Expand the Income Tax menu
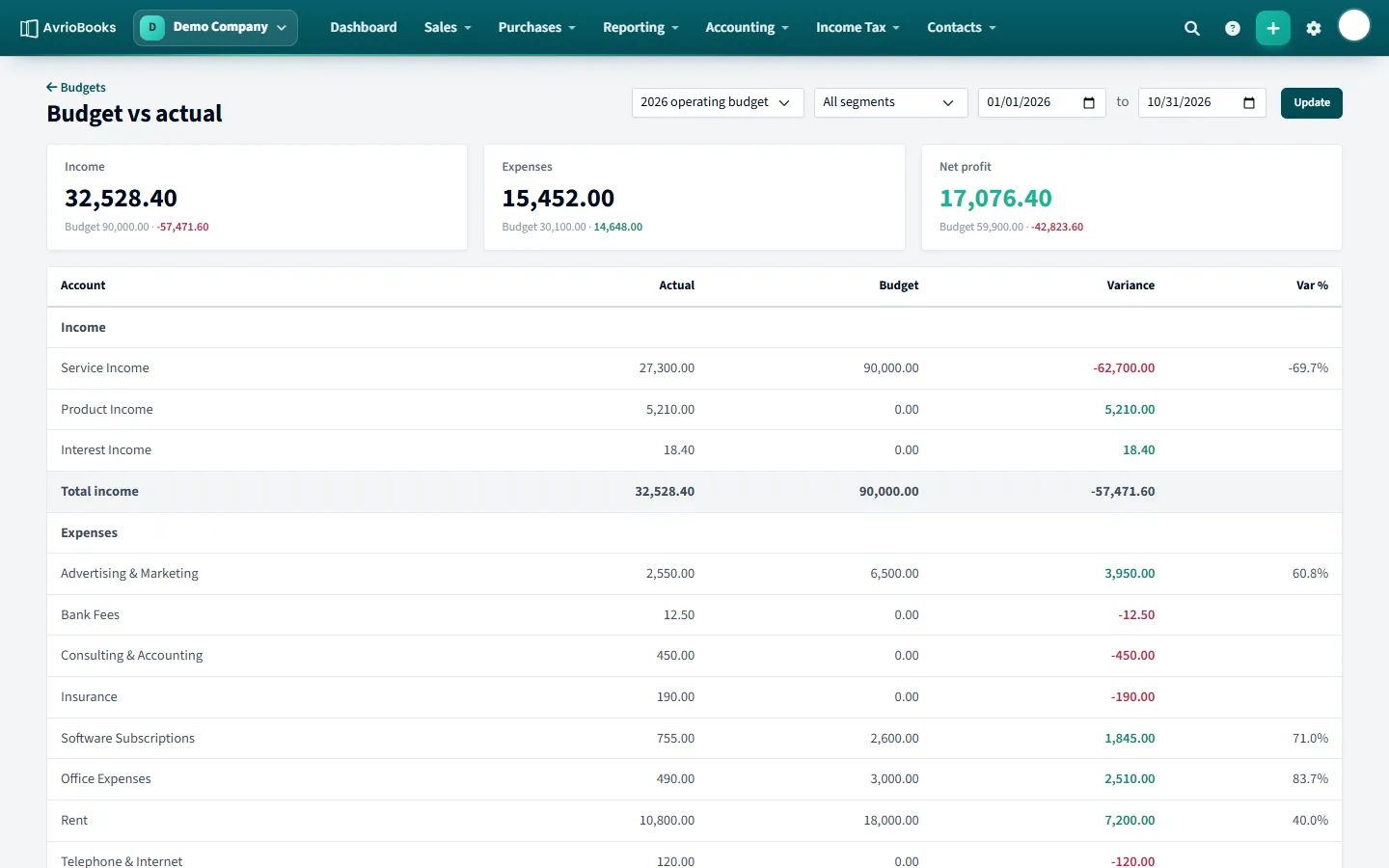 point(858,28)
